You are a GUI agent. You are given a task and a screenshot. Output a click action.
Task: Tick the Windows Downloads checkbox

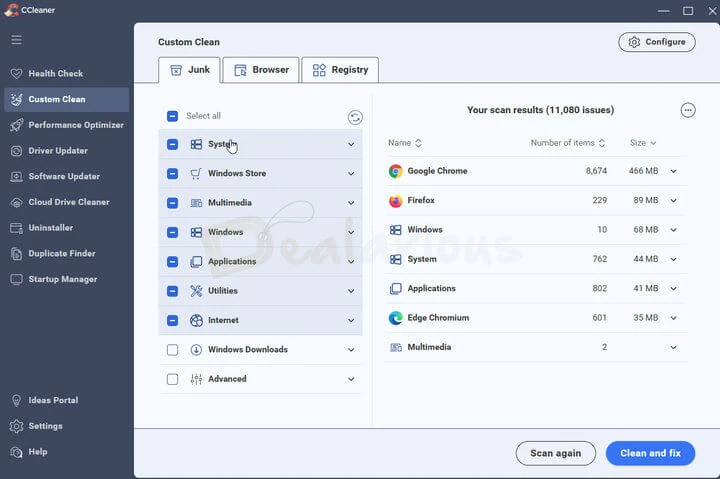pyautogui.click(x=173, y=350)
